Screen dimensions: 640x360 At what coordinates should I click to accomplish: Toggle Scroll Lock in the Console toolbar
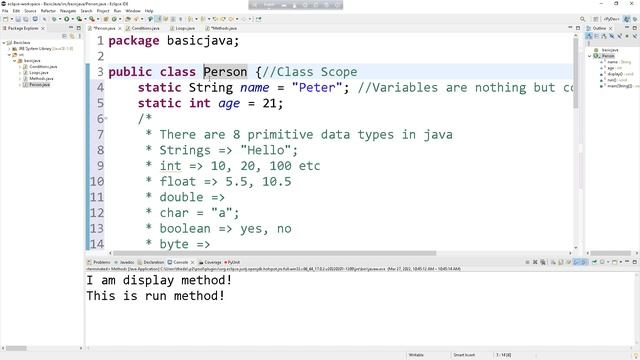coord(560,262)
